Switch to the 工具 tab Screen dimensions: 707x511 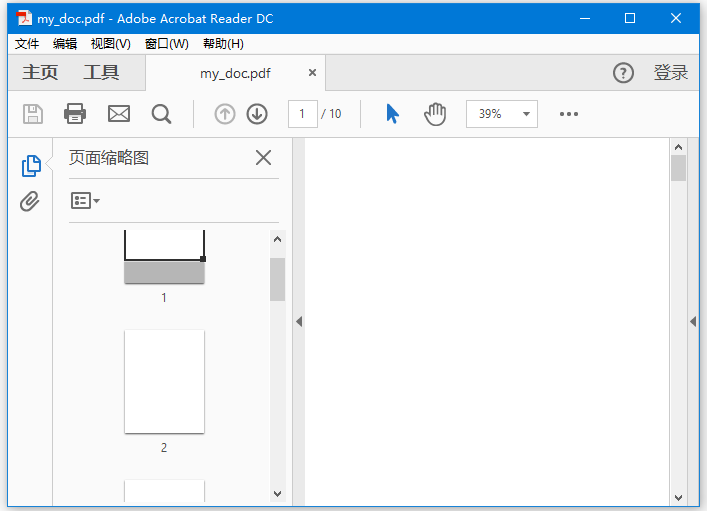tap(101, 72)
